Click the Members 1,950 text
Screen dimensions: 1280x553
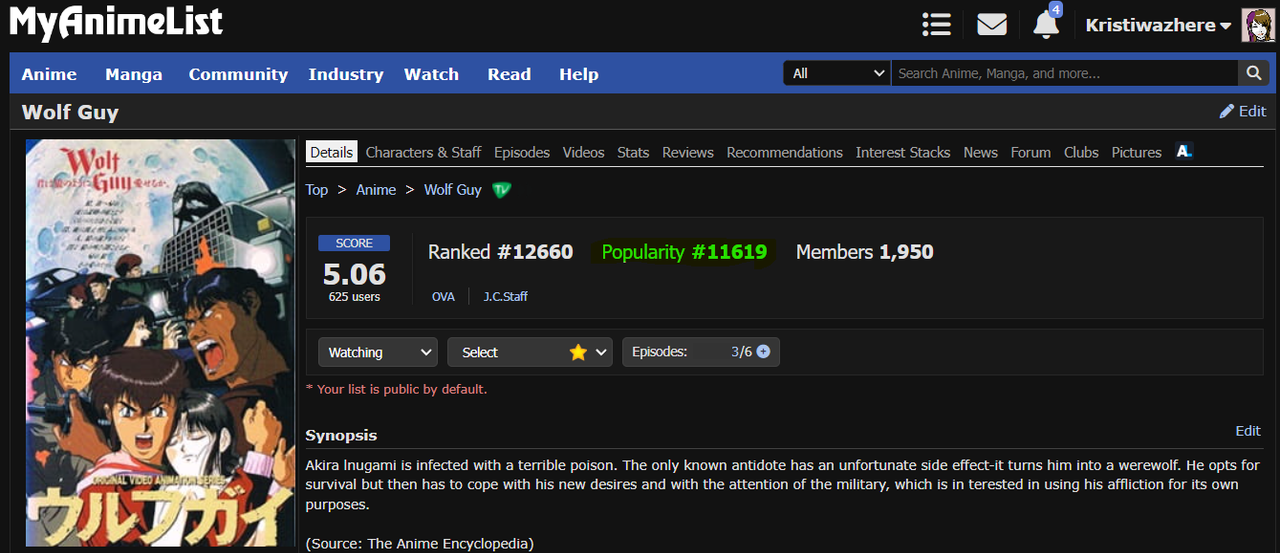tap(865, 252)
